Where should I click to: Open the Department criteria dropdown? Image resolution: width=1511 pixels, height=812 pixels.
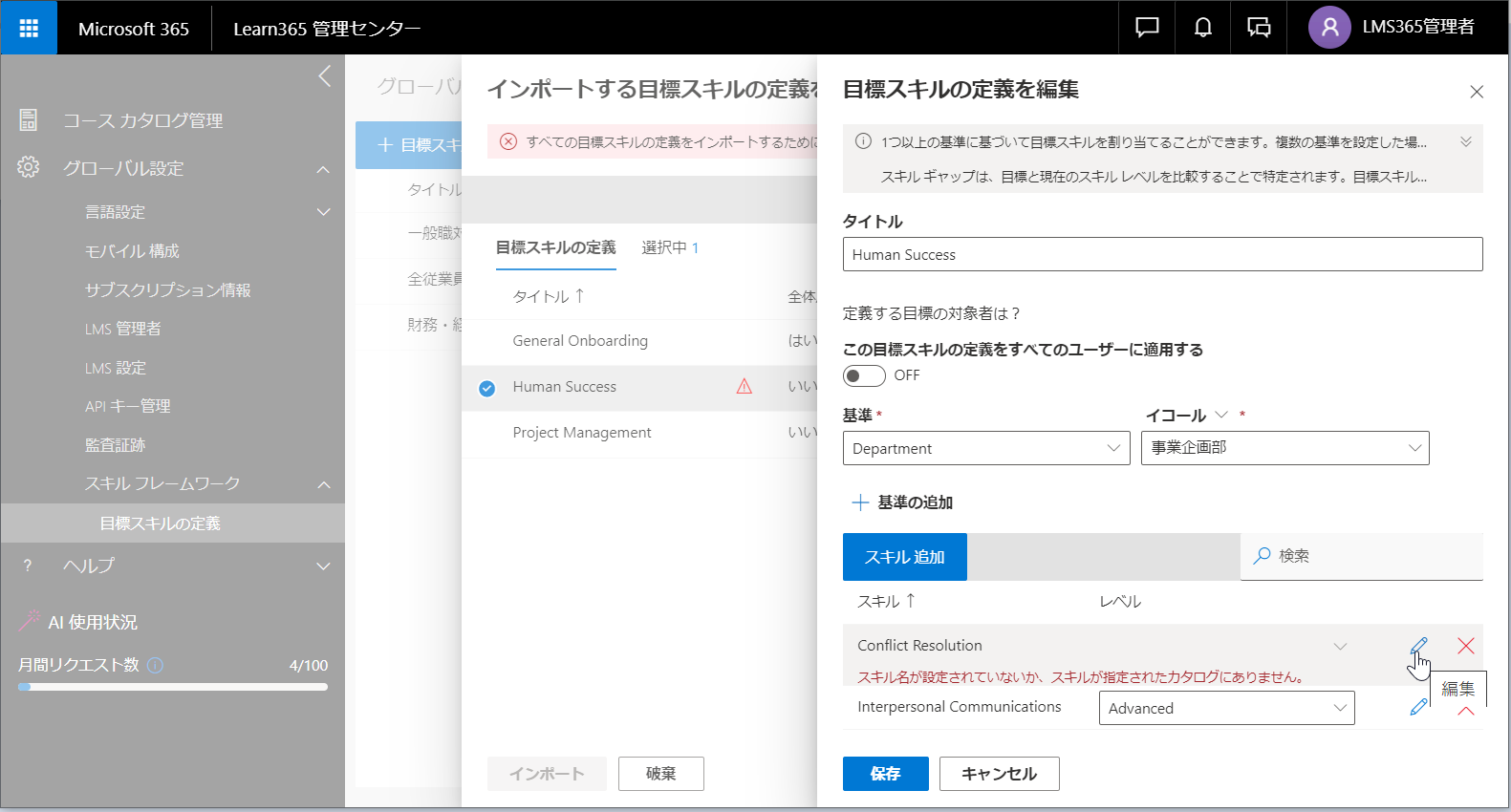[x=986, y=448]
